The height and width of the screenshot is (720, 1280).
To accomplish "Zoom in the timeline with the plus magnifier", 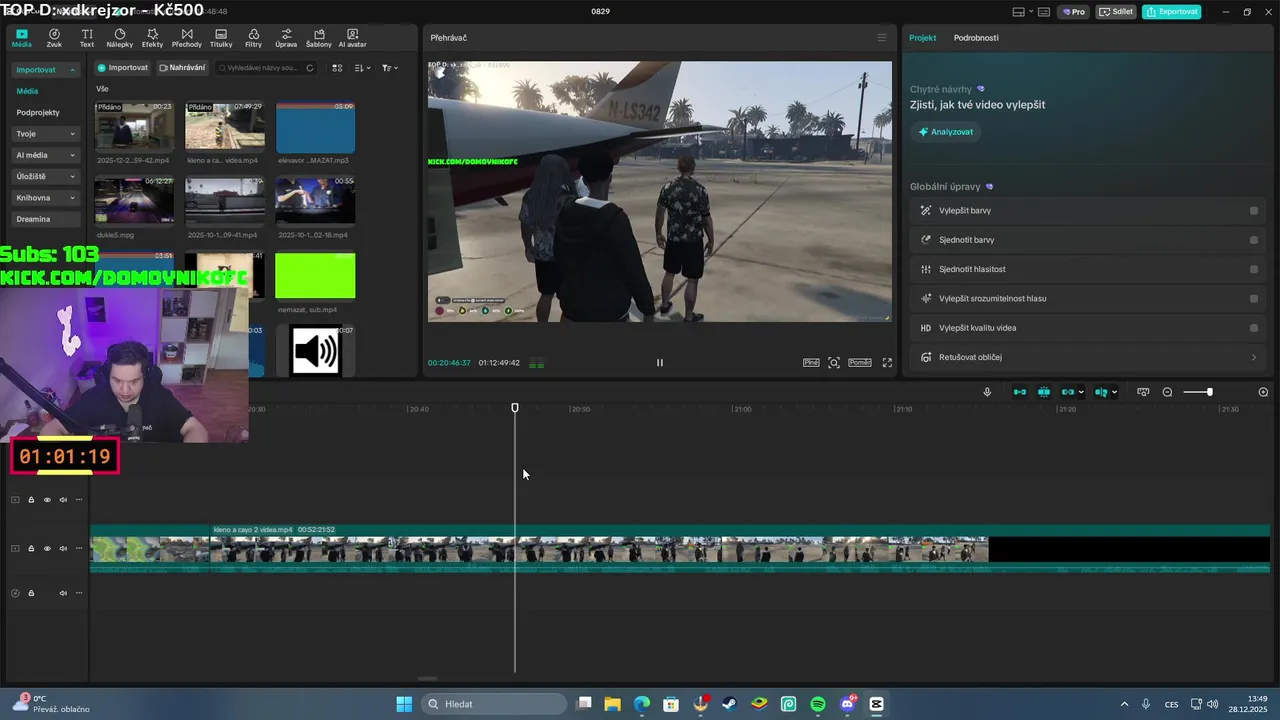I will [1263, 392].
